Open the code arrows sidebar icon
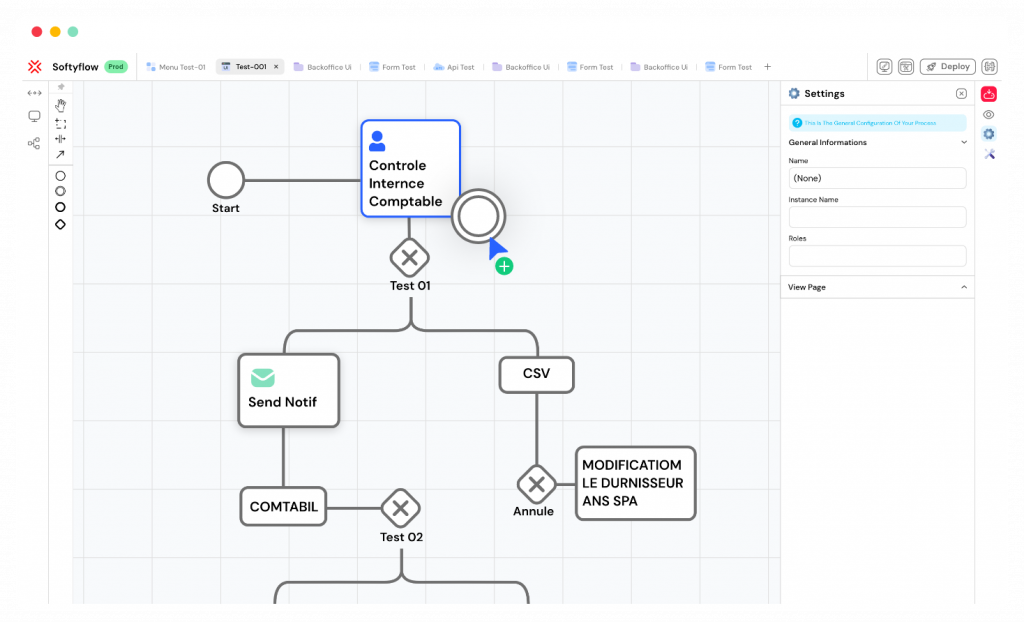1024x622 pixels. tap(34, 93)
